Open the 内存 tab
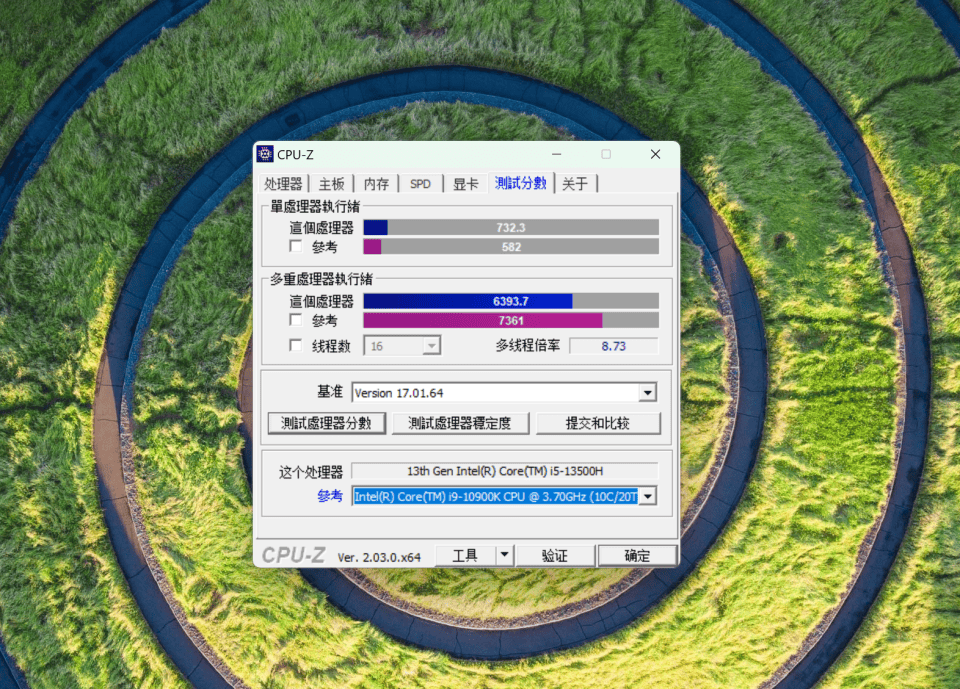This screenshot has width=960, height=689. tap(376, 184)
